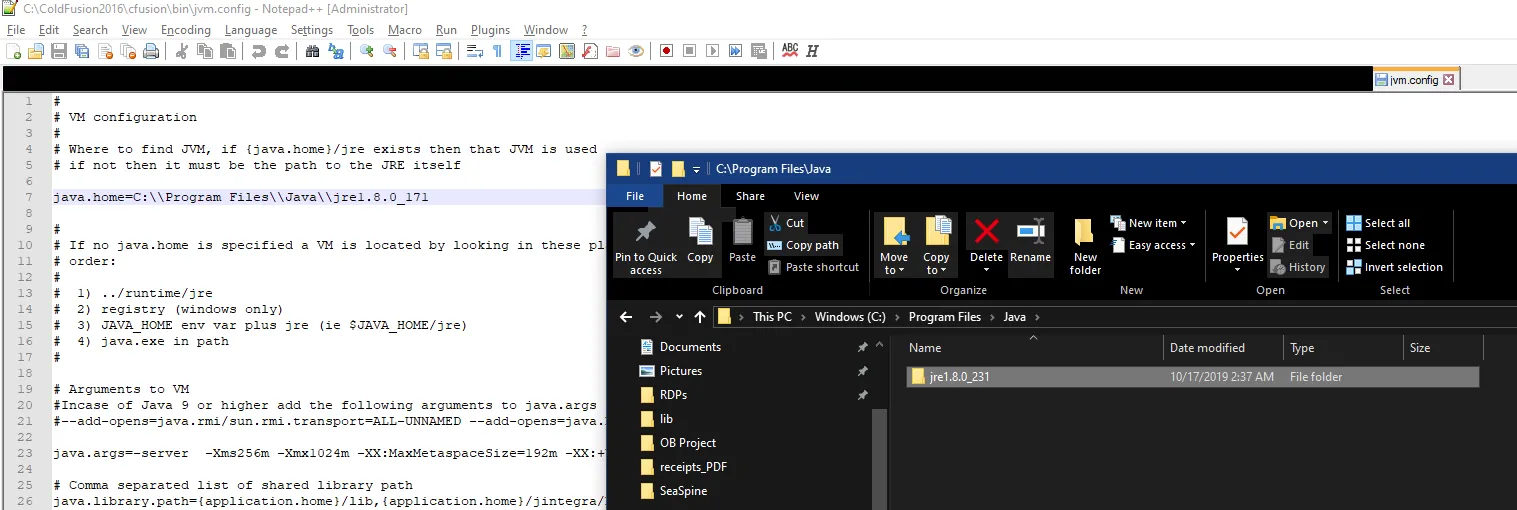Open the Macro menu
1517x510 pixels.
click(405, 30)
